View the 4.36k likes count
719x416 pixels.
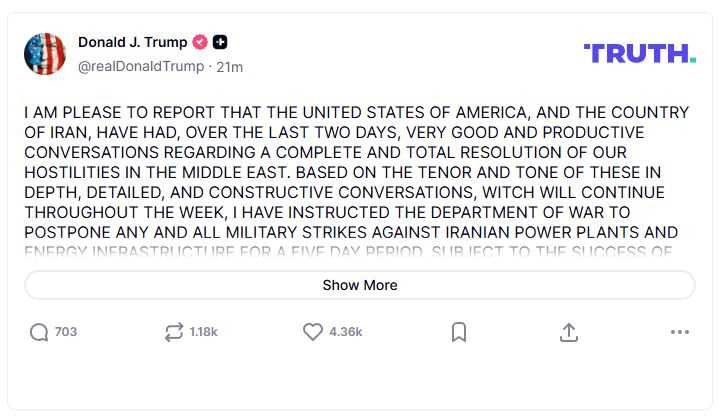point(346,332)
